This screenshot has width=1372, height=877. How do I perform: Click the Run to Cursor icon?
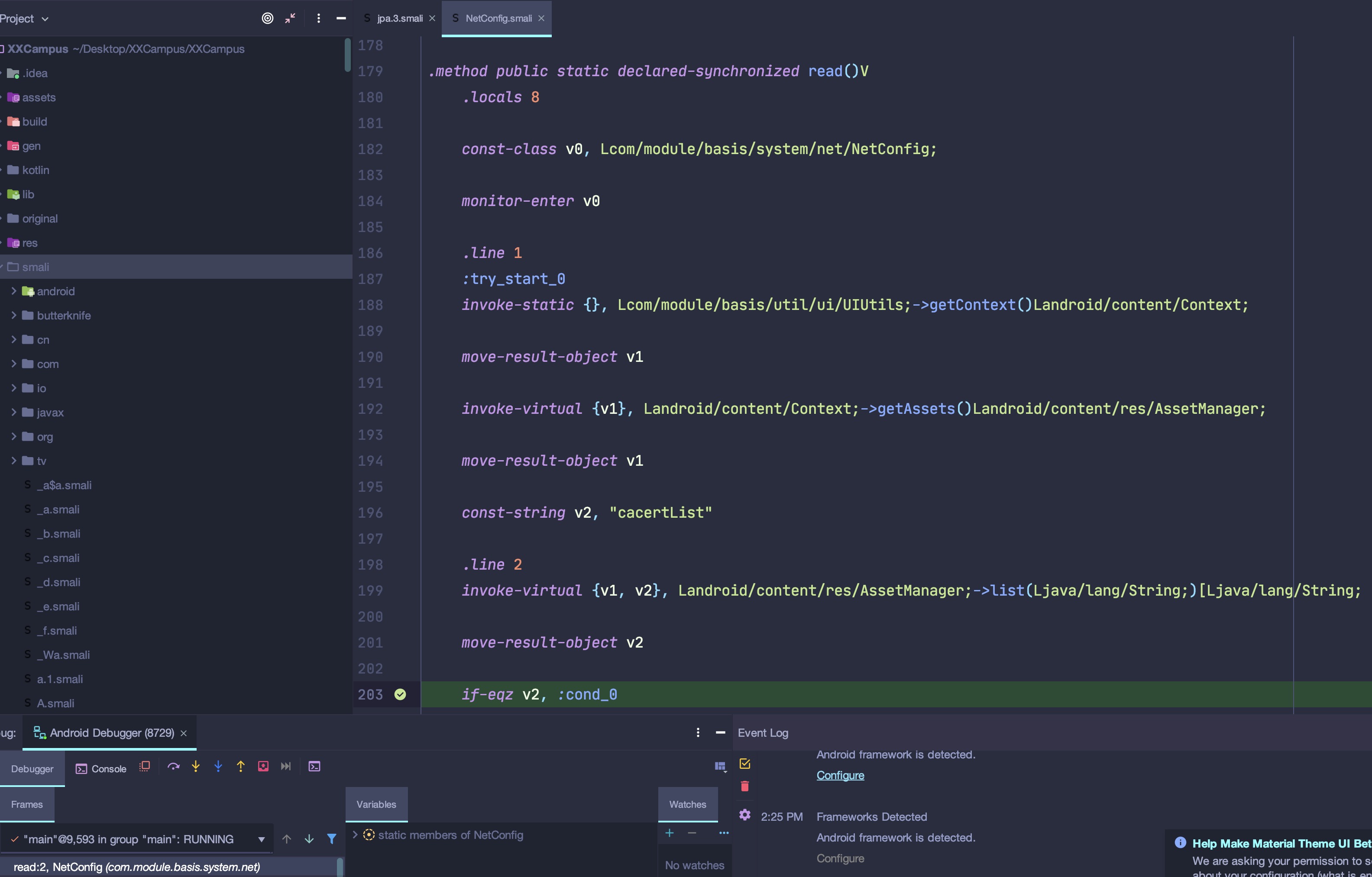click(286, 767)
